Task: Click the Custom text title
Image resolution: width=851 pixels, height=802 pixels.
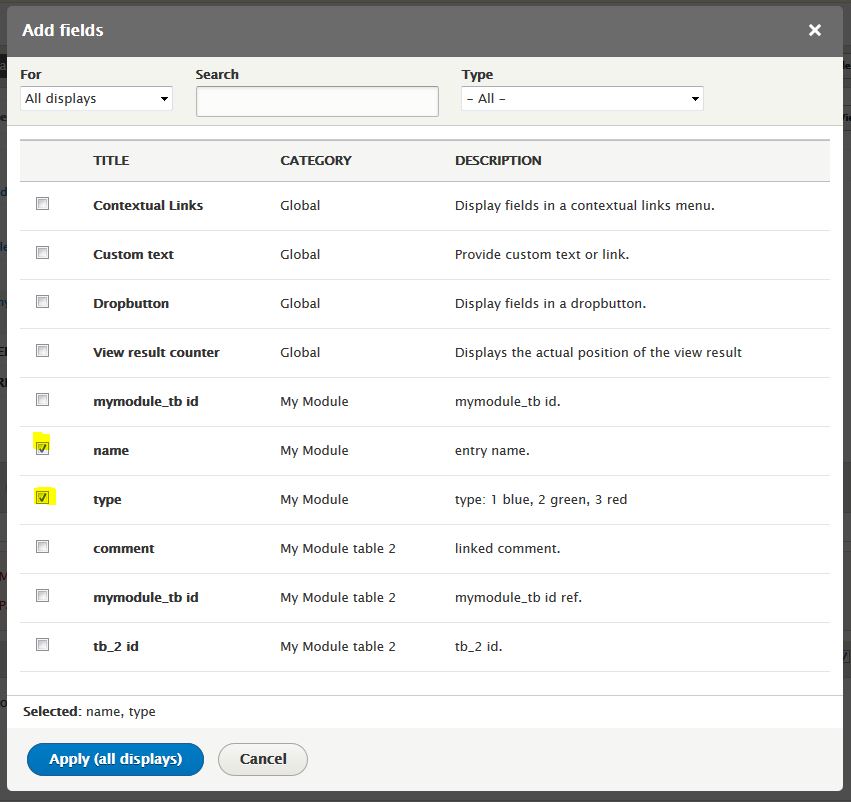Action: [x=133, y=254]
